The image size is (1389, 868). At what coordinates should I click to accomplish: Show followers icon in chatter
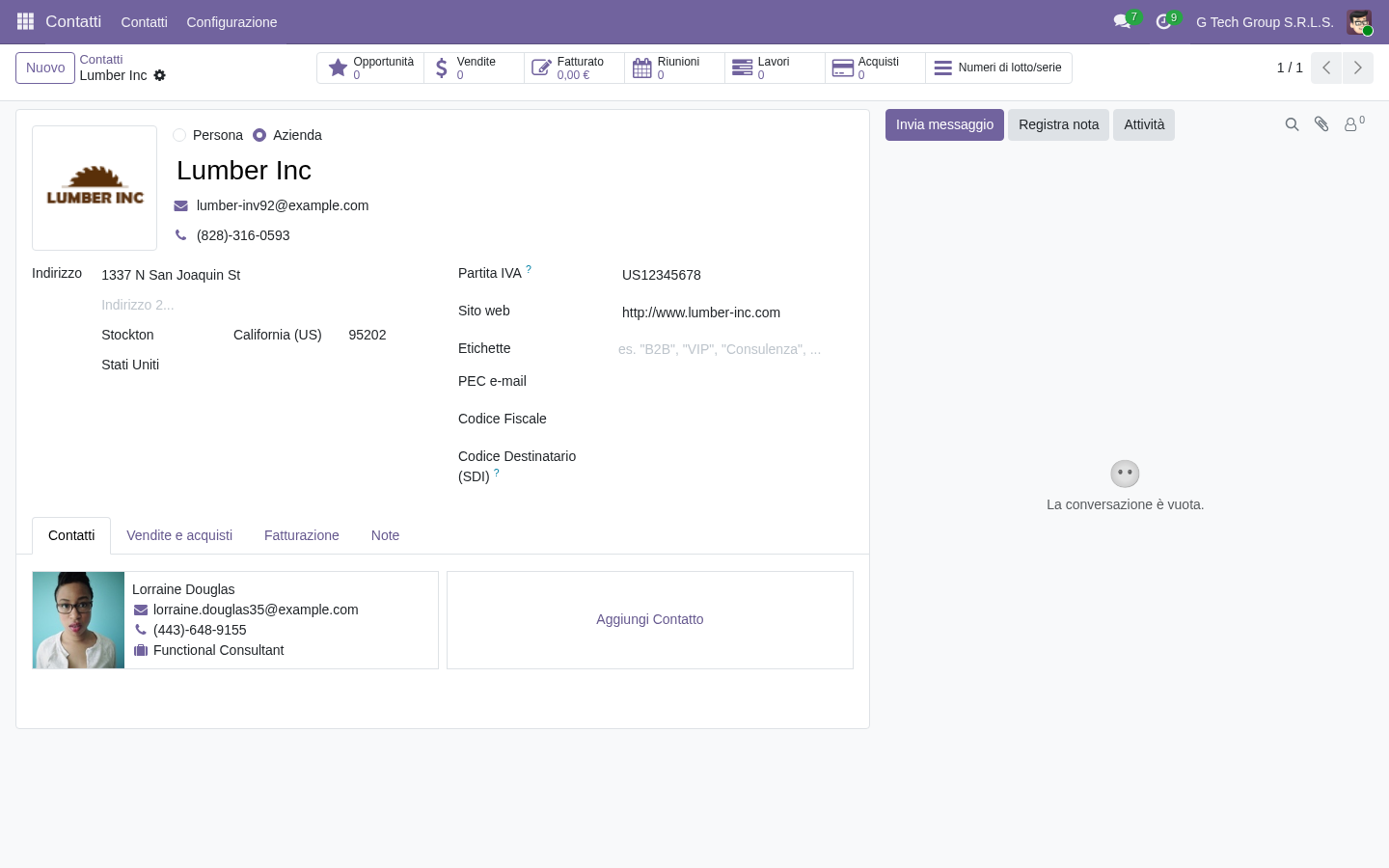(1354, 124)
